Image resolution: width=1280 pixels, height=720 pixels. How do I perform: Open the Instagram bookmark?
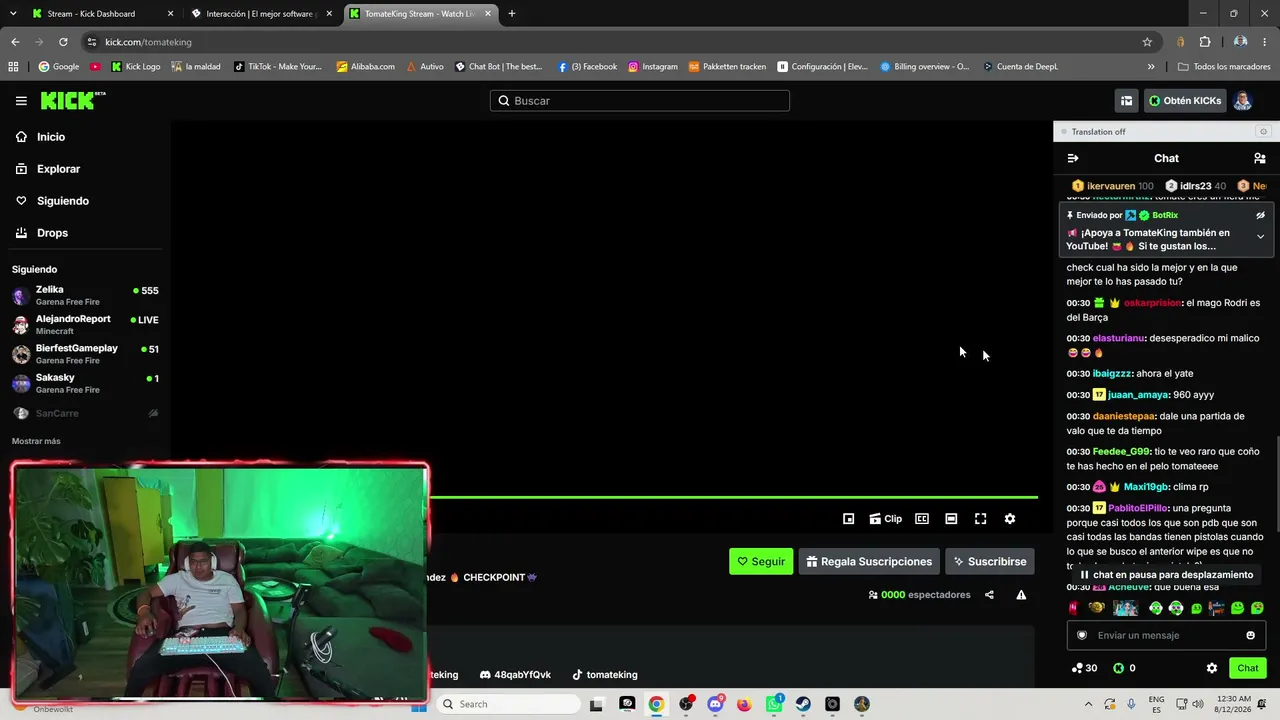653,67
